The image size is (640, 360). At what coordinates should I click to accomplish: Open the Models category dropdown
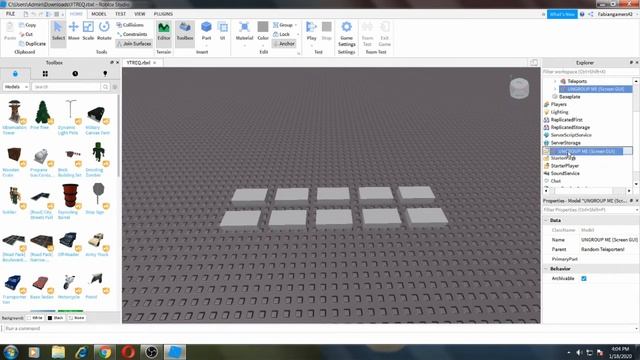[x=16, y=87]
